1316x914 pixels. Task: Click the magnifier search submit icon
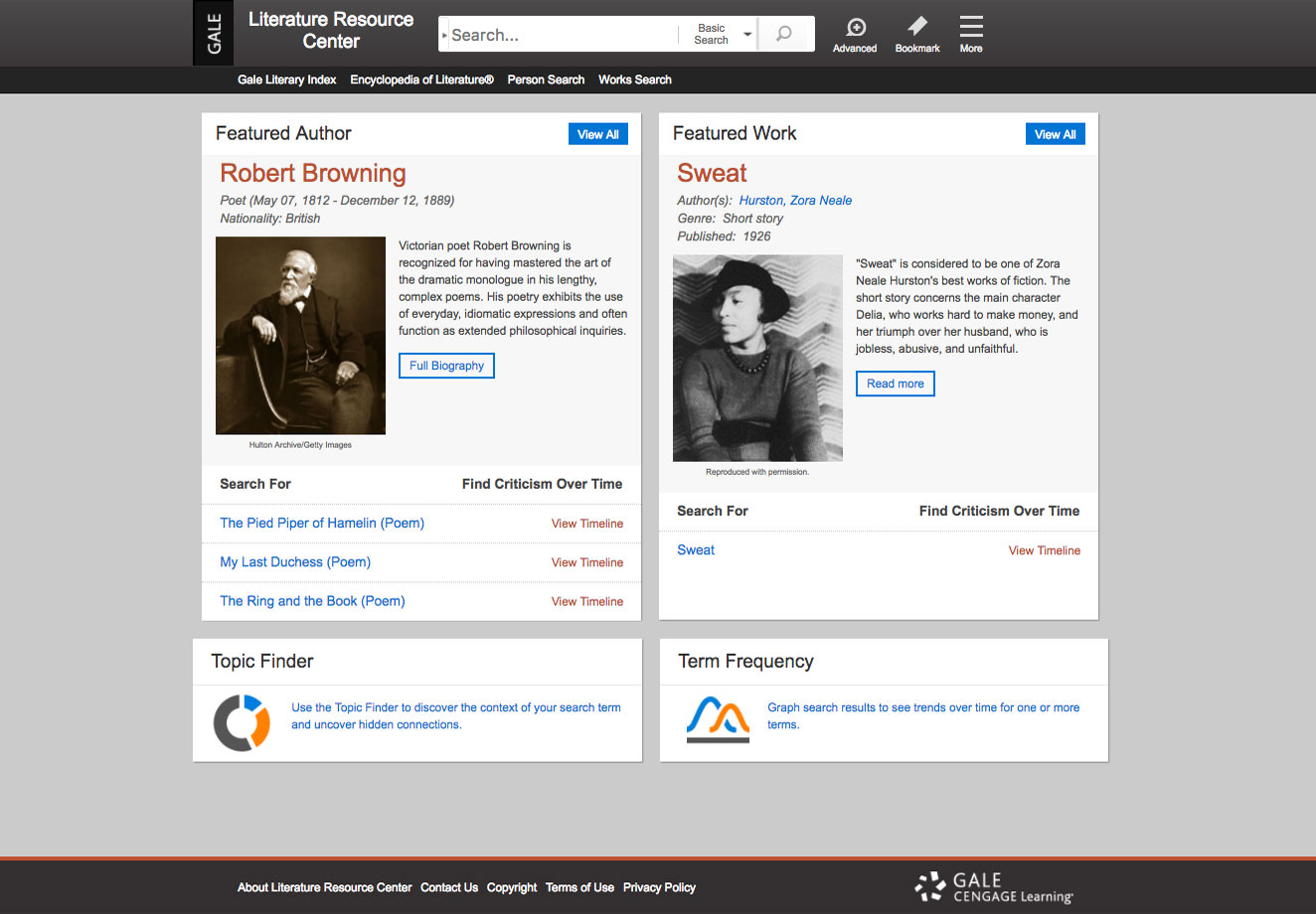[x=784, y=34]
